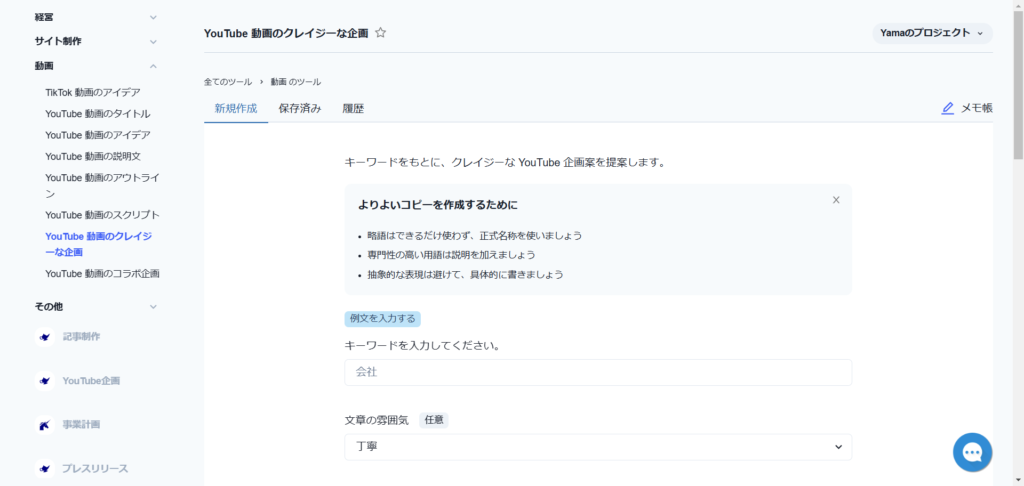Click the 事業計画 label in sidebar

tap(82, 425)
